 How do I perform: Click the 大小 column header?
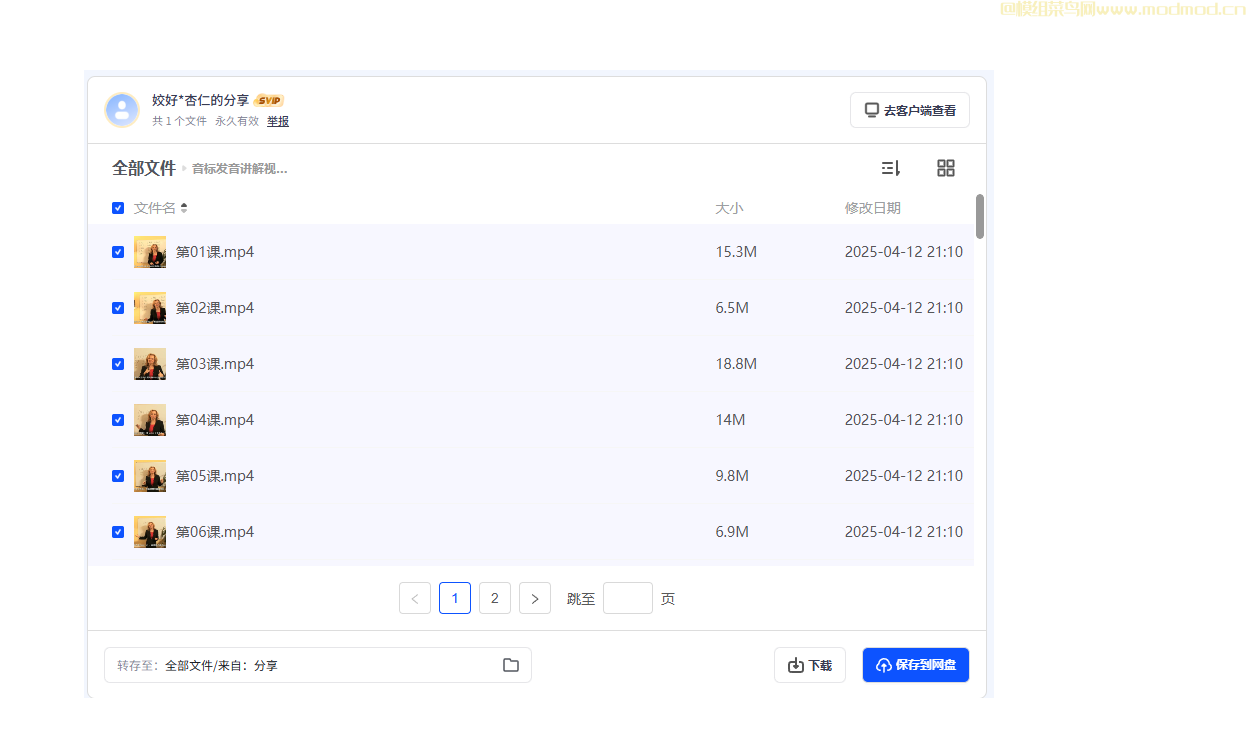point(729,208)
